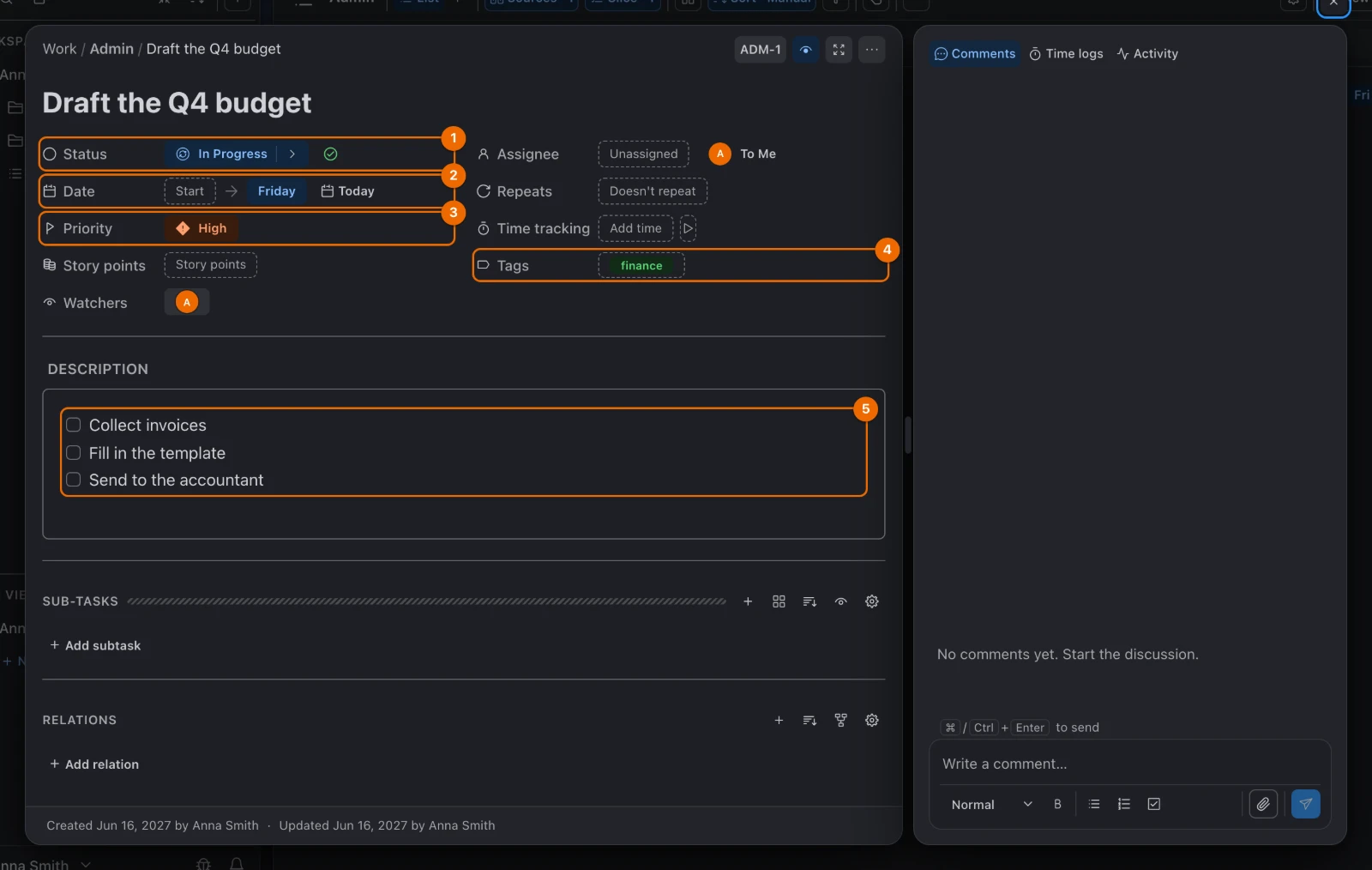
Task: Sort the sub-tasks list
Action: [809, 601]
